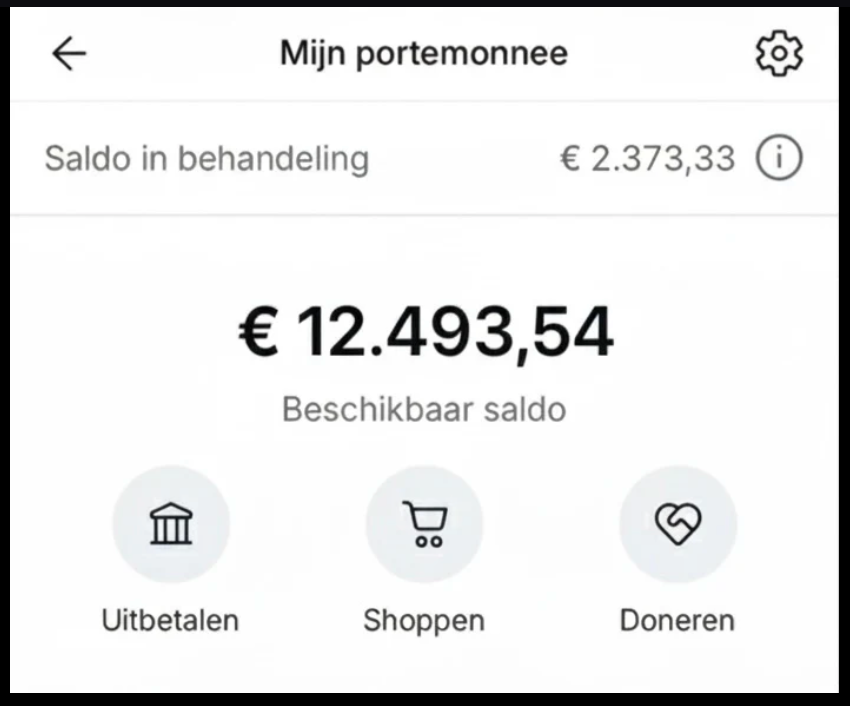The image size is (850, 706).
Task: Click the word 'portemonnee' in the header
Action: point(463,54)
